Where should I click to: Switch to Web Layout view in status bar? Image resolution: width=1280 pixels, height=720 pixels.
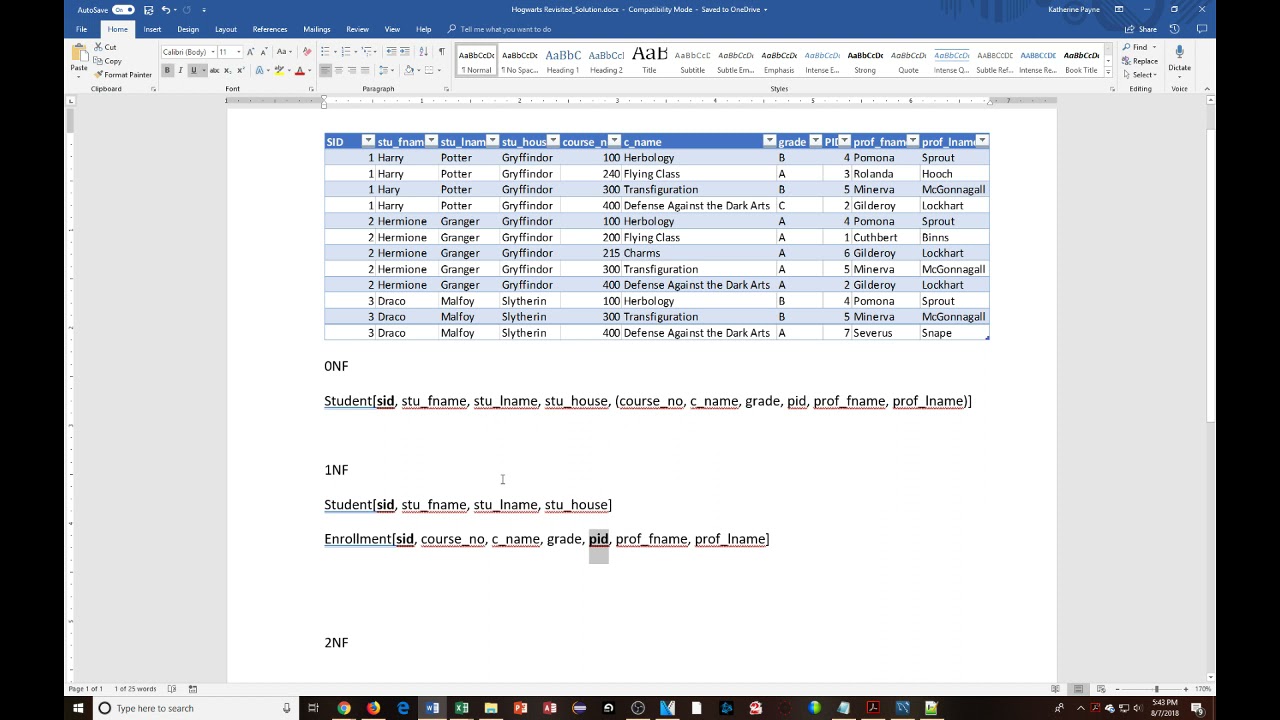1101,689
